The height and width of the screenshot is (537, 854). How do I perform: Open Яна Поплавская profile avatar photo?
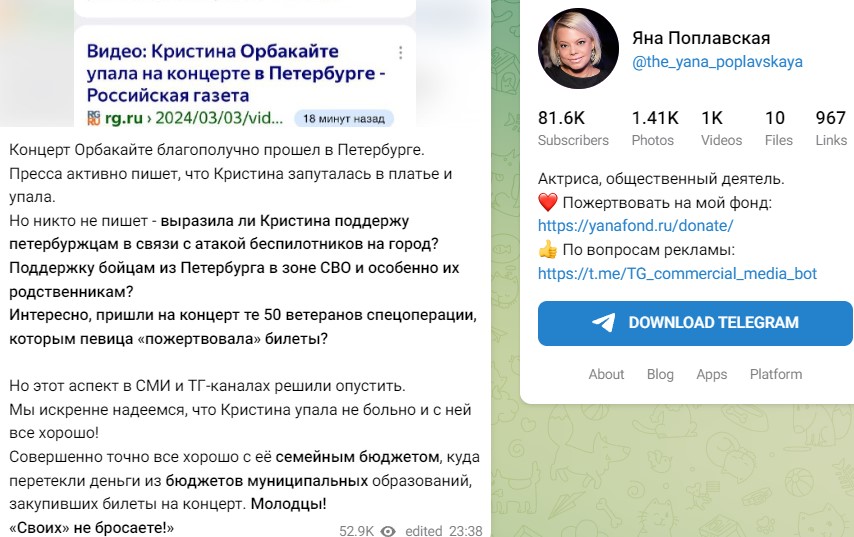click(x=578, y=48)
